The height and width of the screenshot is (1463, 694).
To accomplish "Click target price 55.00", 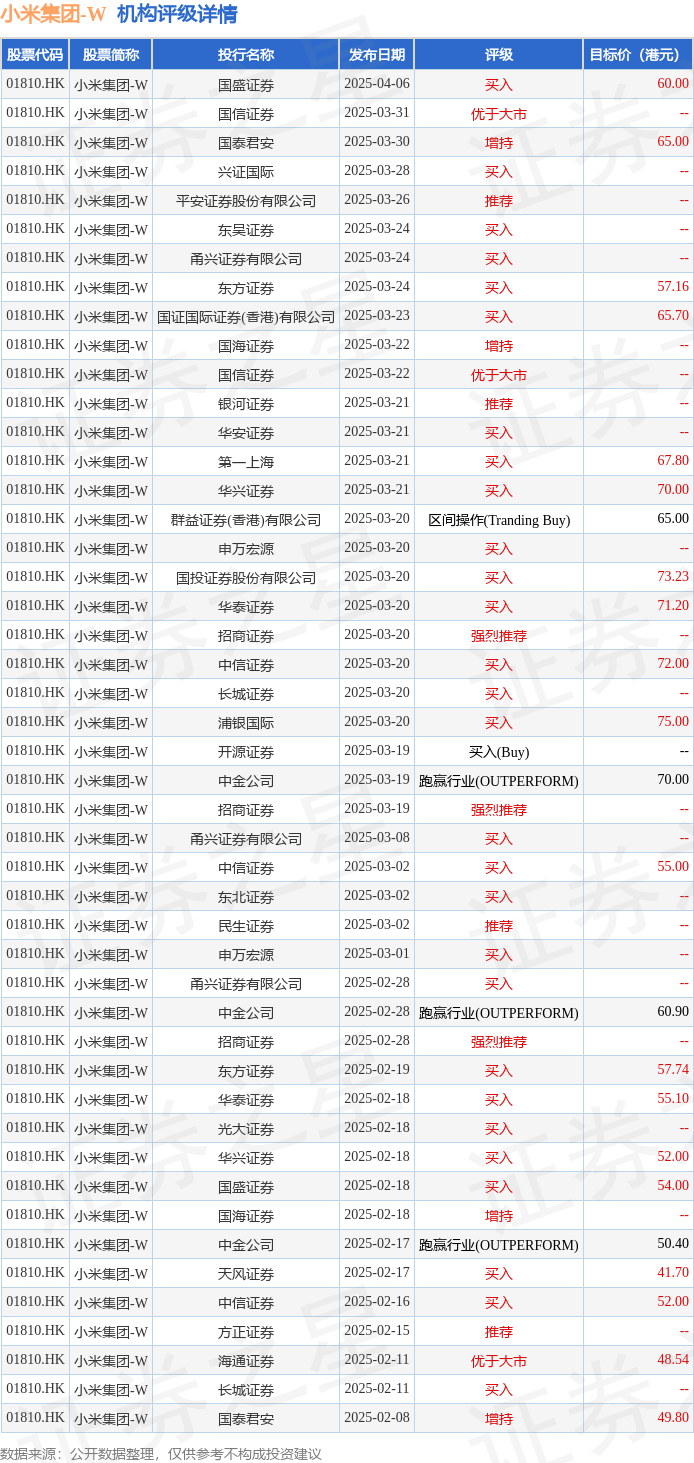I will click(x=673, y=867).
